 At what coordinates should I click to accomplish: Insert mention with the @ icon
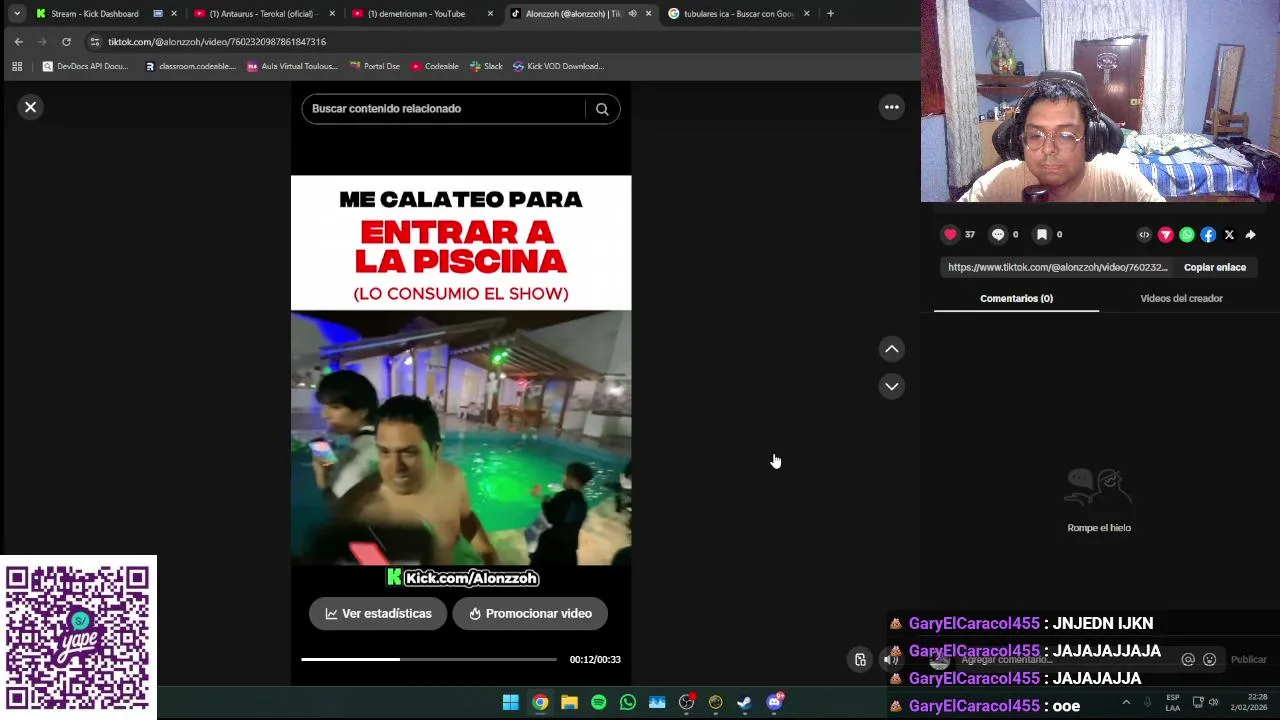(x=1188, y=659)
